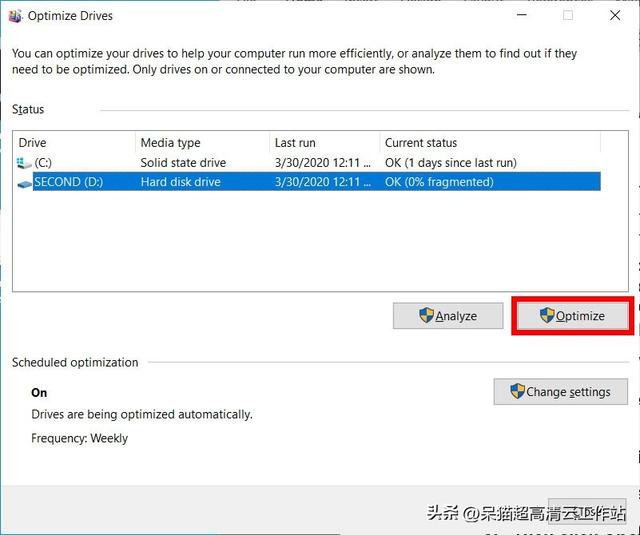640x535 pixels.
Task: Click the Current status column header
Action: pos(490,143)
